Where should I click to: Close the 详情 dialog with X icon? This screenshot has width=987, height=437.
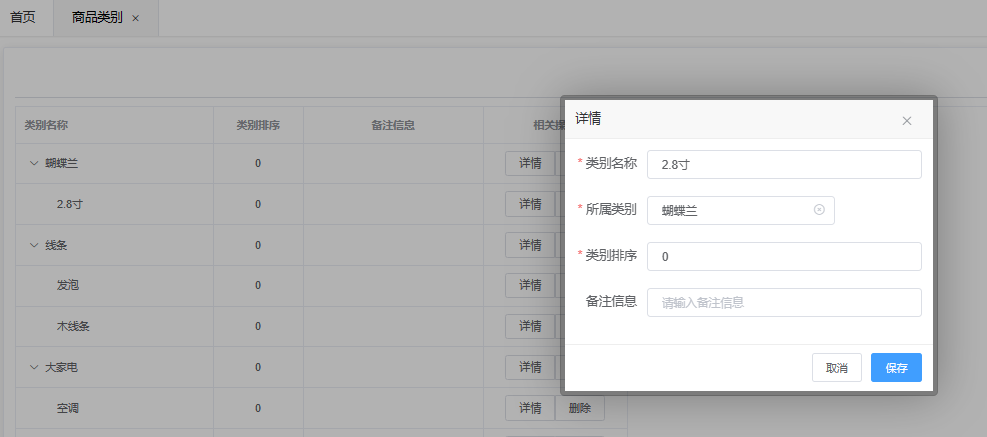906,121
